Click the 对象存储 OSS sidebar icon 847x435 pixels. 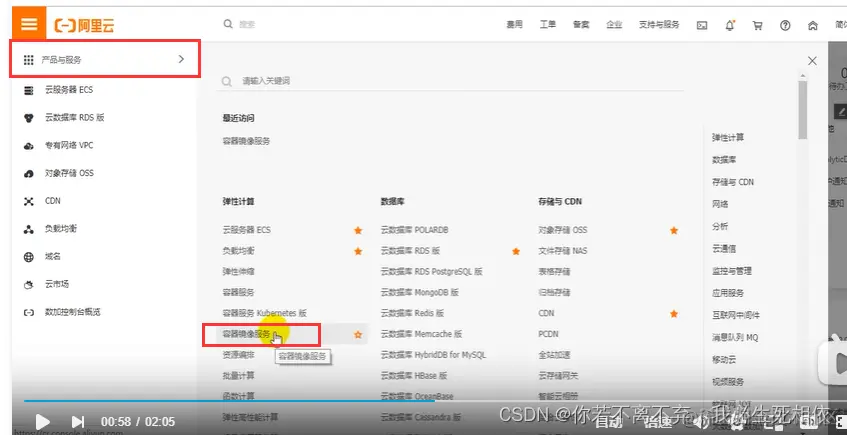[29, 173]
